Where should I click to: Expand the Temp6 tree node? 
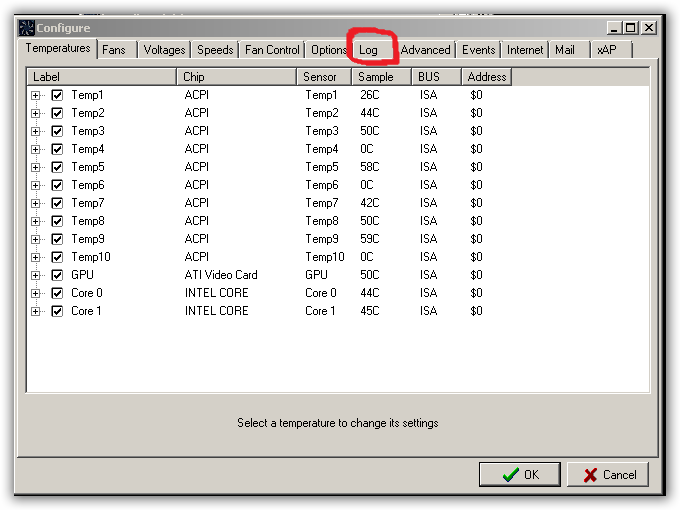[36, 186]
